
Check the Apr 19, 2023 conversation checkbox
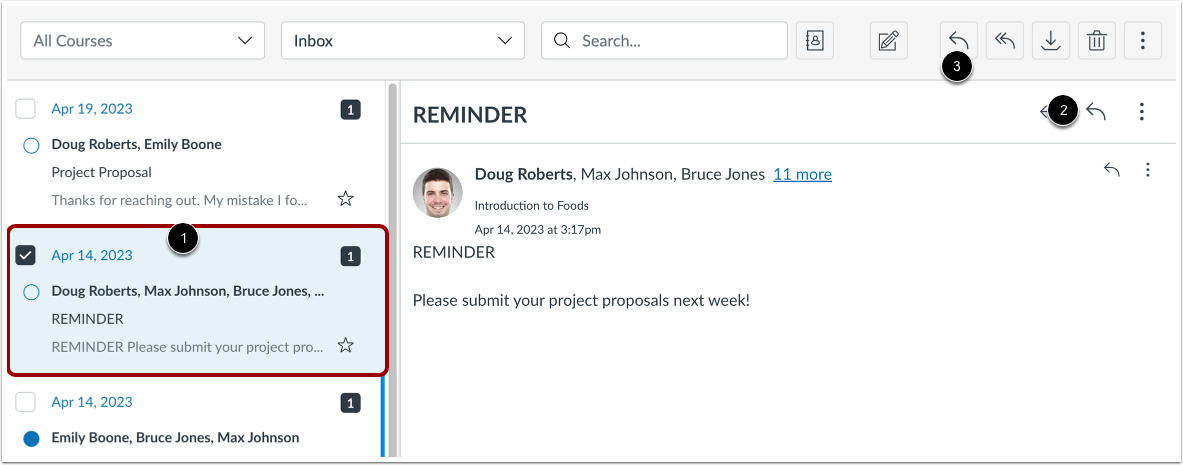point(26,109)
